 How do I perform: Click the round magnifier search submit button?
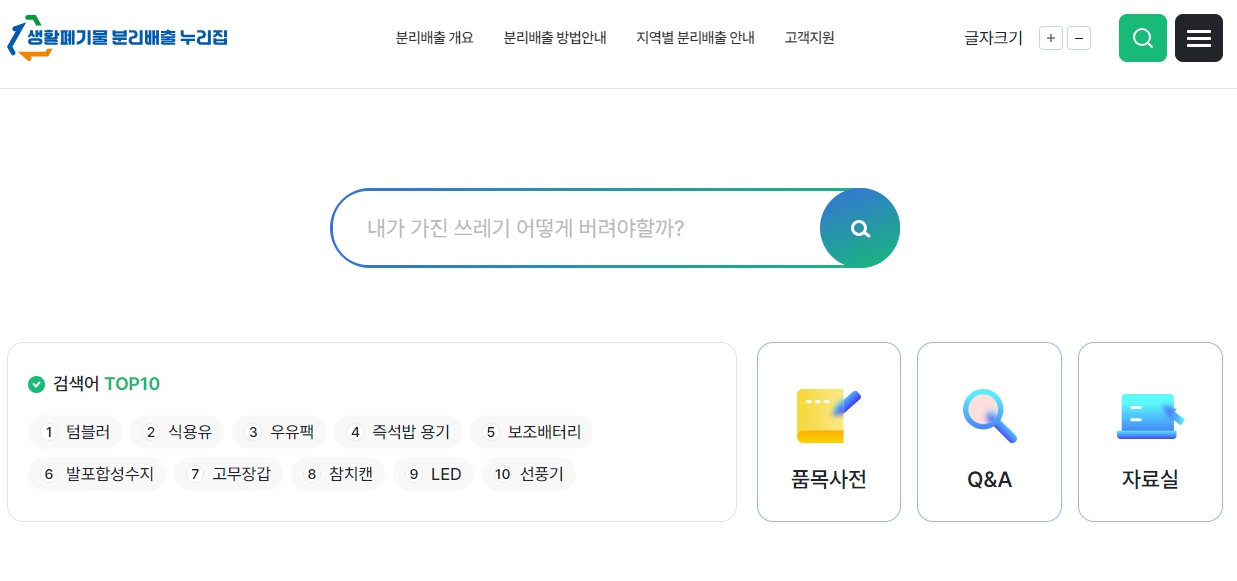[860, 228]
